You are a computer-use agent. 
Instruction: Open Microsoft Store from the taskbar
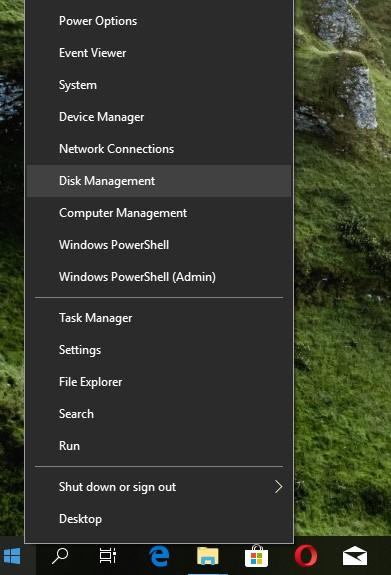pos(256,556)
